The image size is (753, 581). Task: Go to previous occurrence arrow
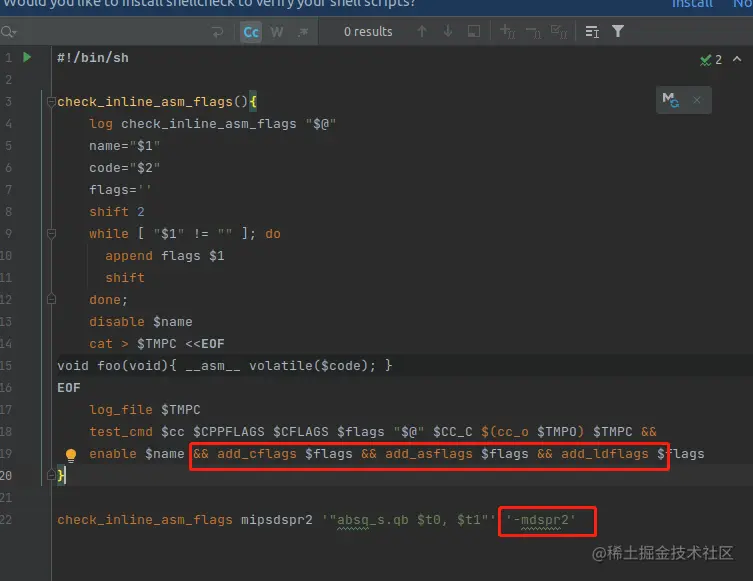422,32
